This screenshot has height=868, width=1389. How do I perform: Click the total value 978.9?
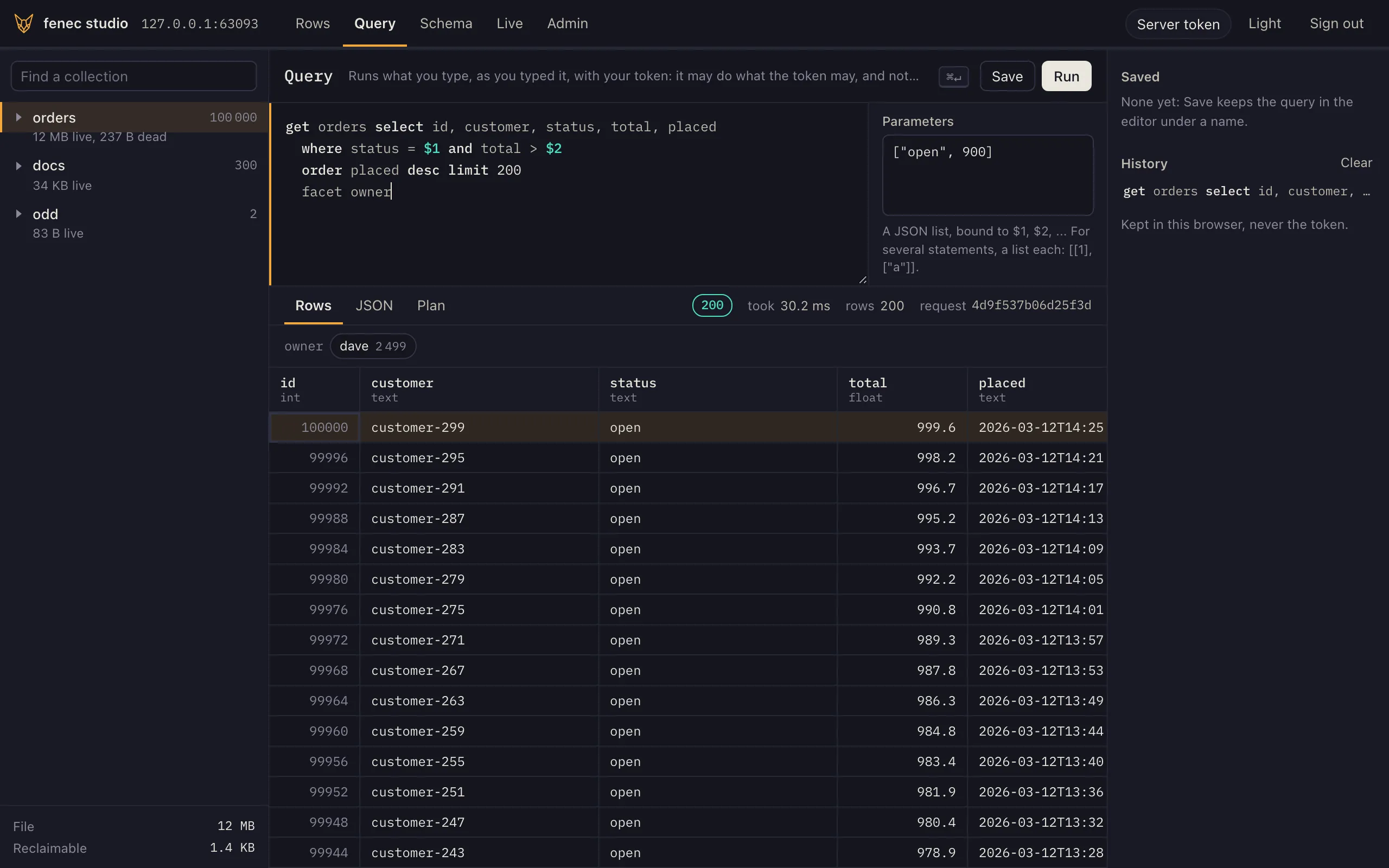(902, 853)
